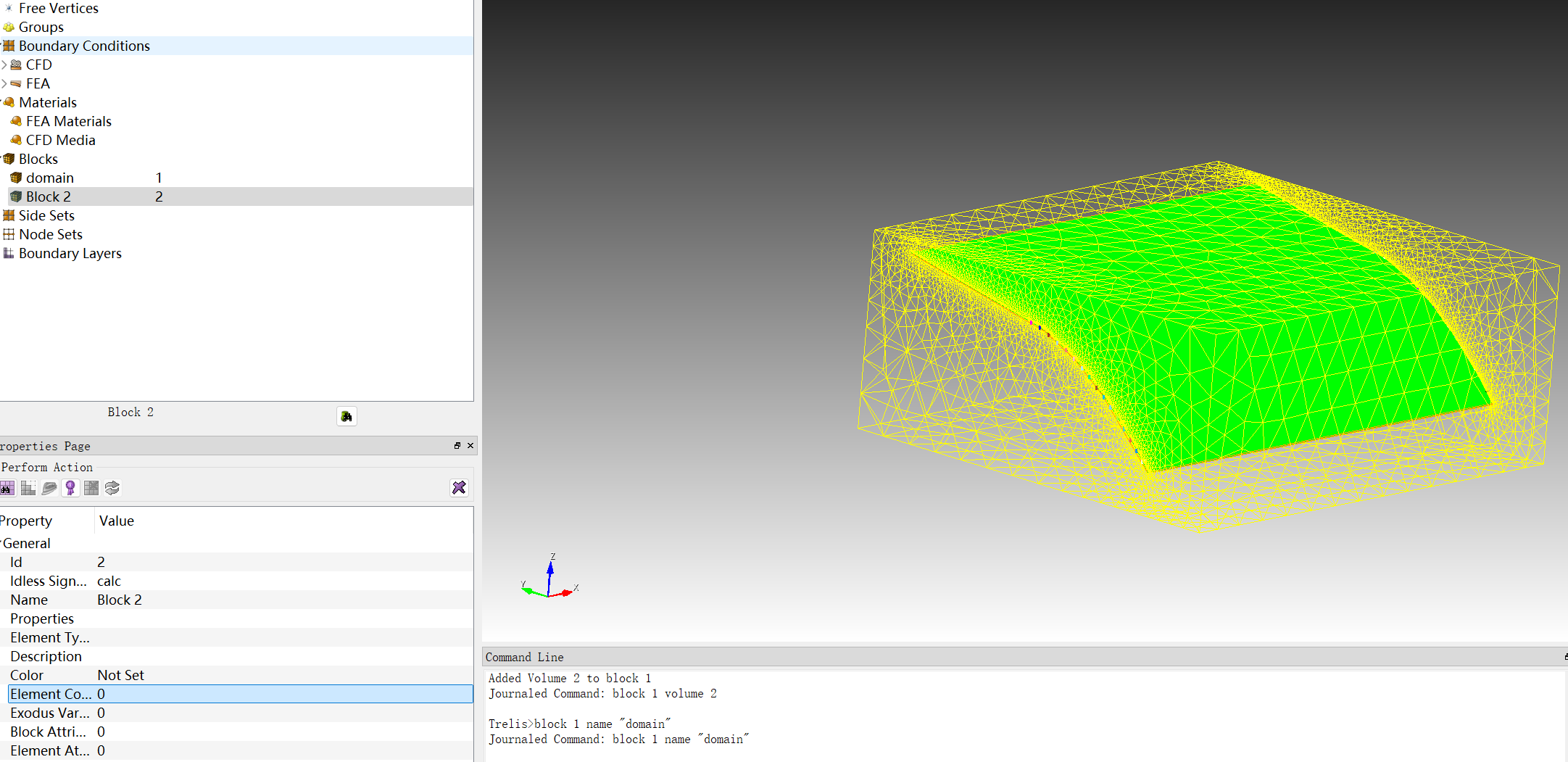Select the Boundary Layers tree item
The height and width of the screenshot is (762, 1568).
coord(70,253)
